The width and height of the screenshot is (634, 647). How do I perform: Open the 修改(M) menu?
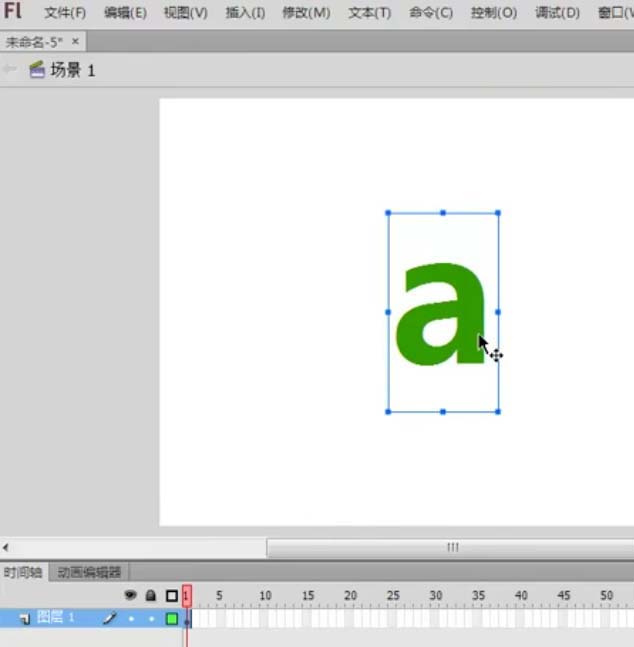point(306,13)
